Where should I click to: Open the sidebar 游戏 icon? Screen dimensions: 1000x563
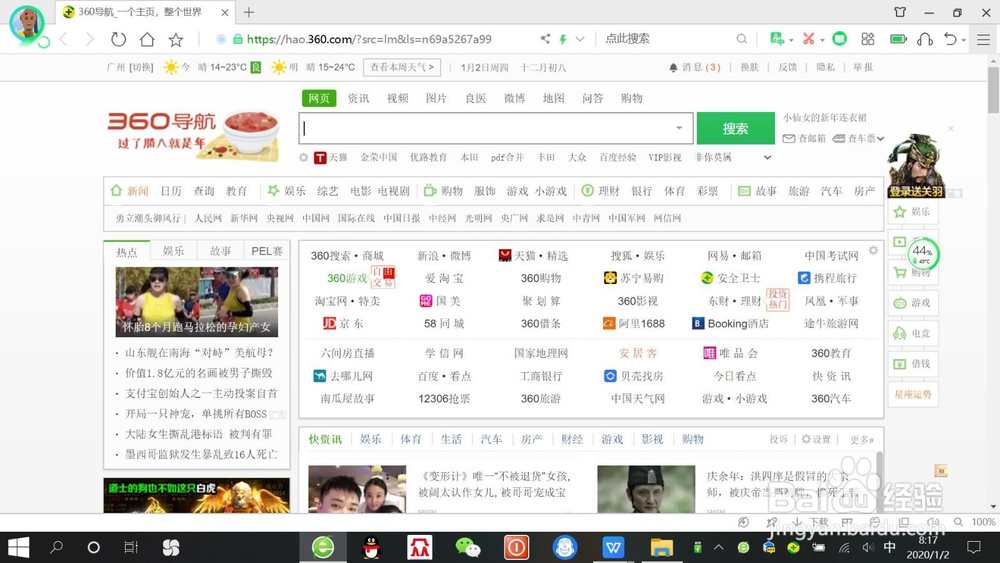click(900, 303)
